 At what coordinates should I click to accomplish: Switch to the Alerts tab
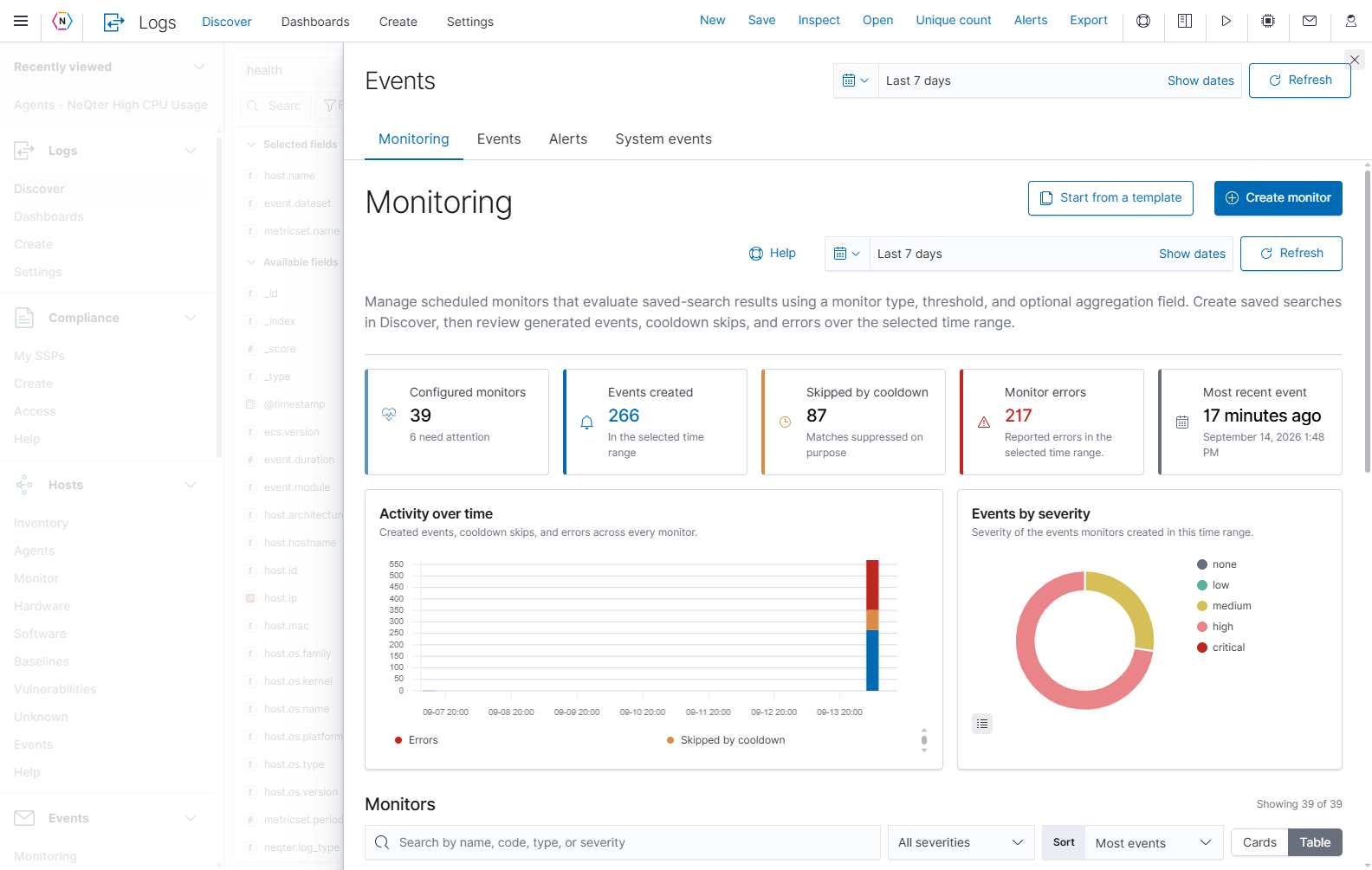pos(568,139)
